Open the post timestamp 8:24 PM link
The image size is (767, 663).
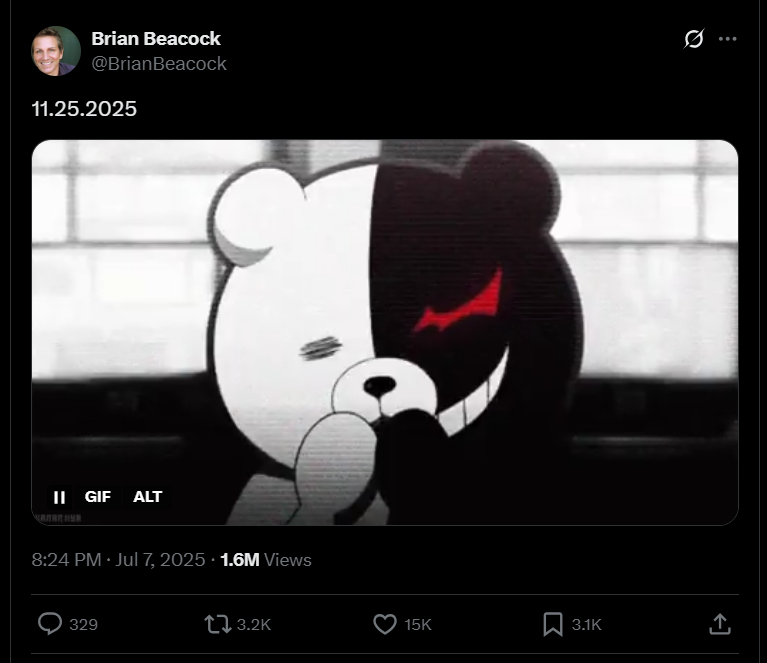(118, 560)
